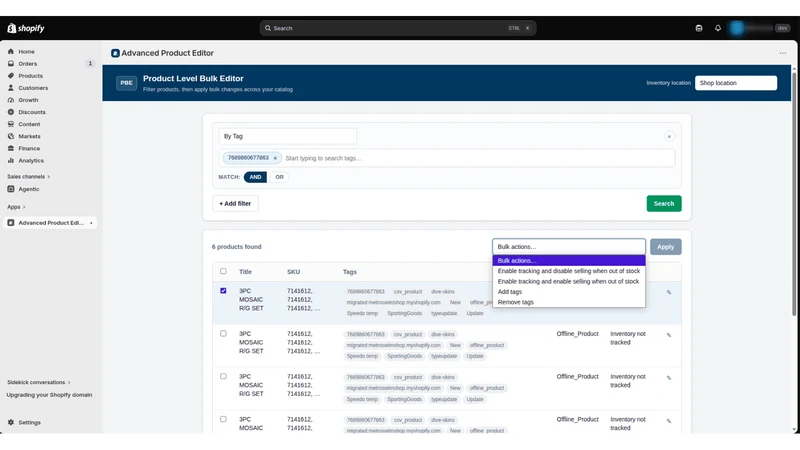Open the Bulk actions dropdown

click(568, 246)
